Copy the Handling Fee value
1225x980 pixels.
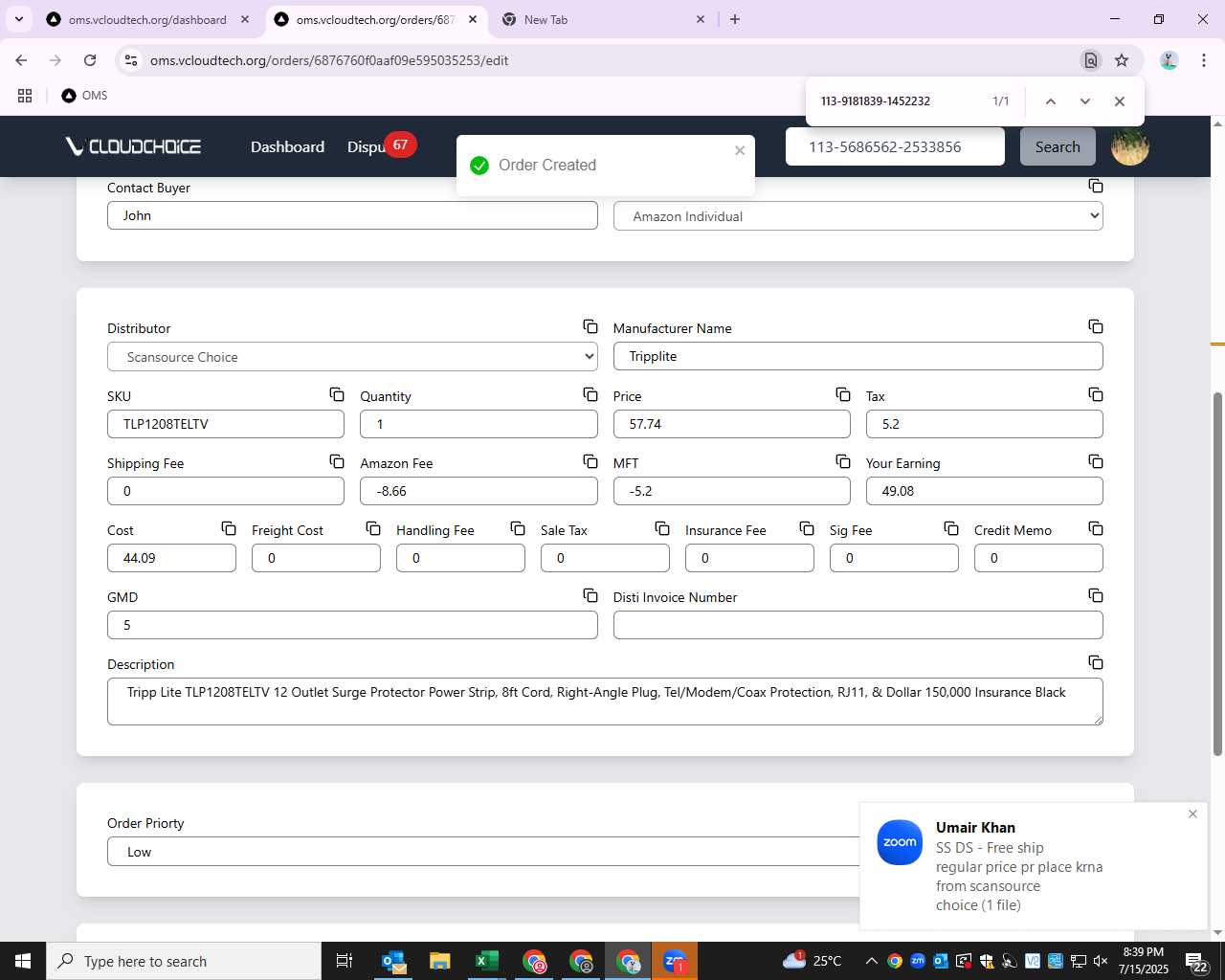(518, 528)
